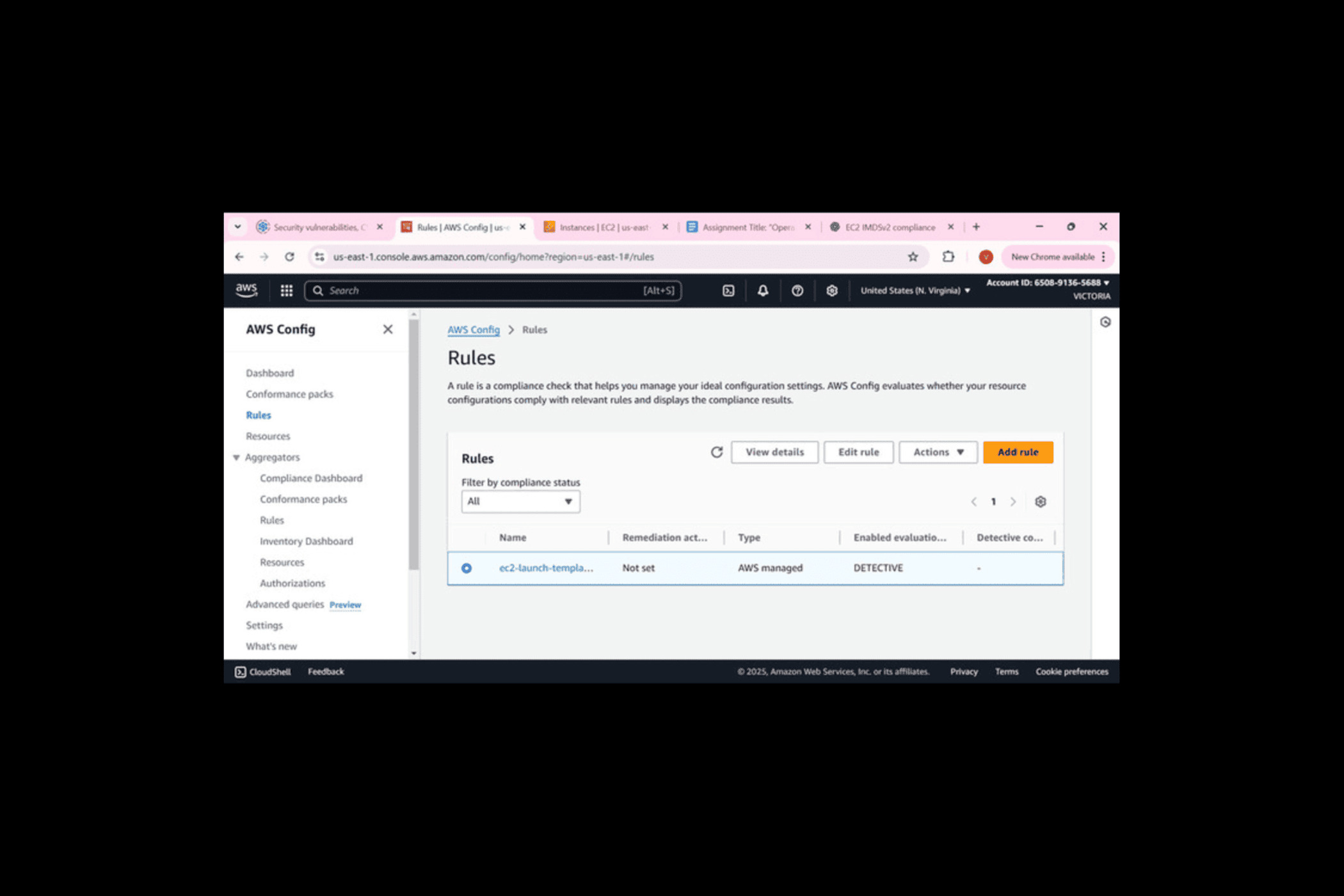Go to previous page of rules
Viewport: 1344px width, 896px height.
click(x=973, y=502)
